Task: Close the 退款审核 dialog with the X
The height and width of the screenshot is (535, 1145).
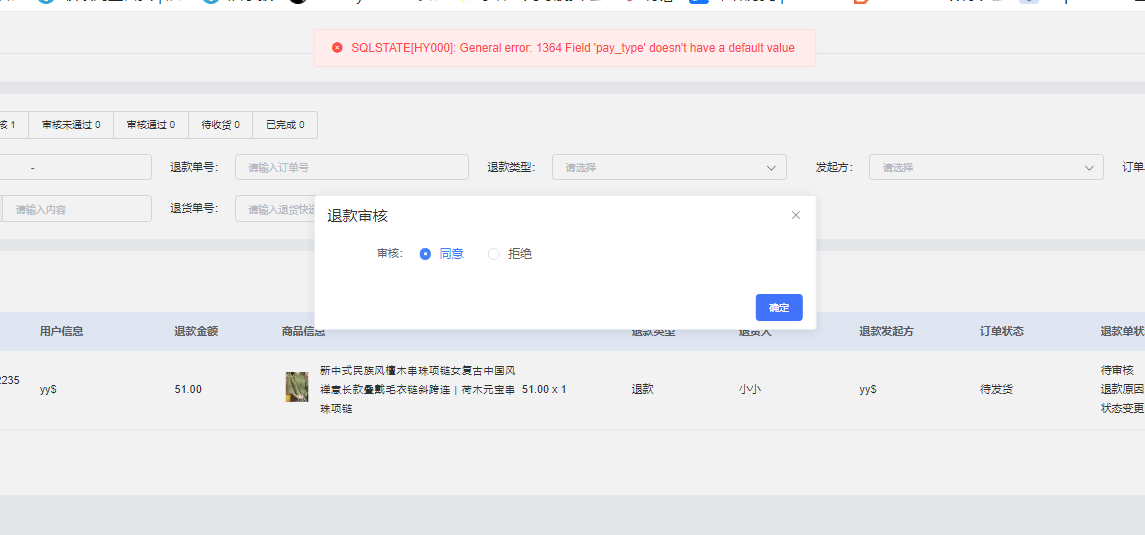Action: [x=796, y=215]
